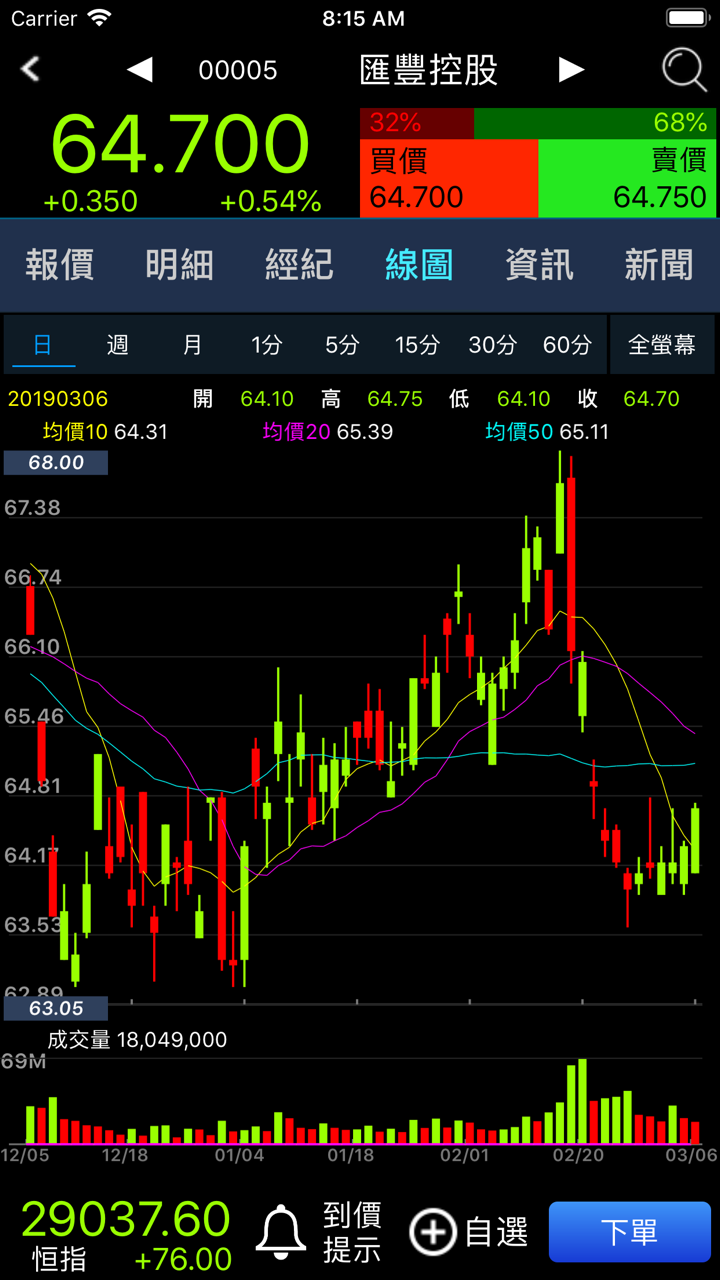Go to previous stock with left triangle
The image size is (720, 1280).
click(x=140, y=69)
